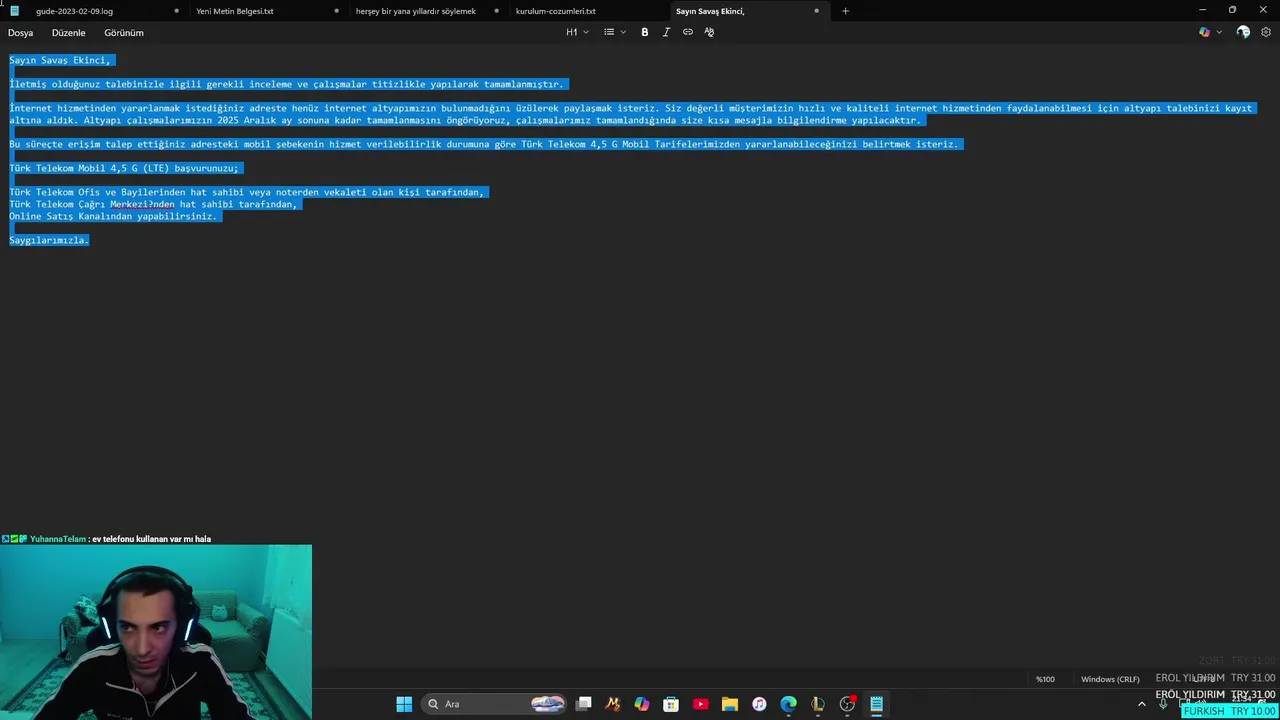Show hidden system tray icons
The image size is (1280, 720).
click(x=1142, y=704)
